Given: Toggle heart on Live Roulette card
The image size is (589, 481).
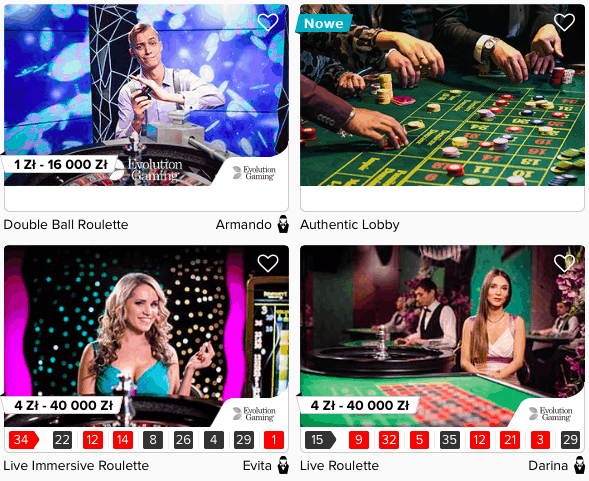Looking at the screenshot, I should pos(564,263).
